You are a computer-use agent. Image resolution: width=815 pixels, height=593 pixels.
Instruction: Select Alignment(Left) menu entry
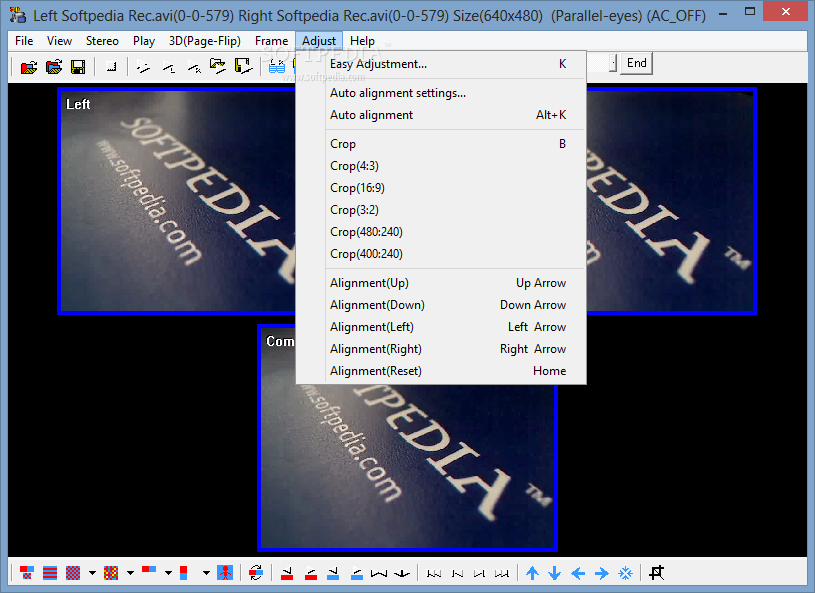coord(441,327)
